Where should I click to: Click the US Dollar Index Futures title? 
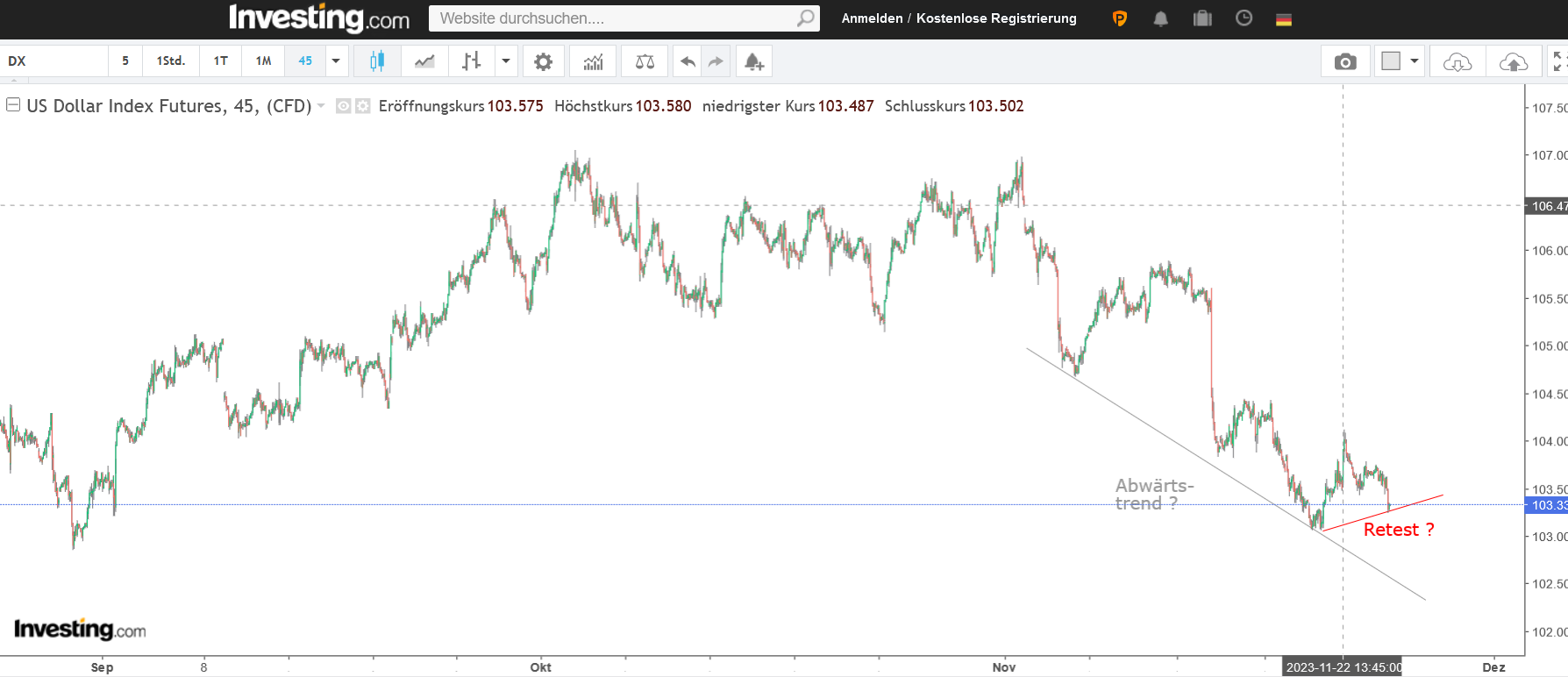pyautogui.click(x=169, y=106)
